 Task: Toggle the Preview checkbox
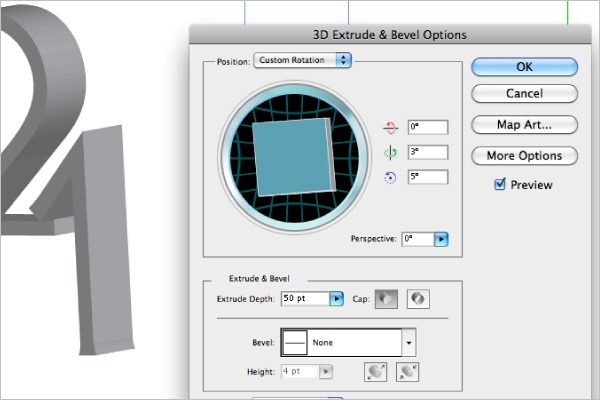(500, 184)
